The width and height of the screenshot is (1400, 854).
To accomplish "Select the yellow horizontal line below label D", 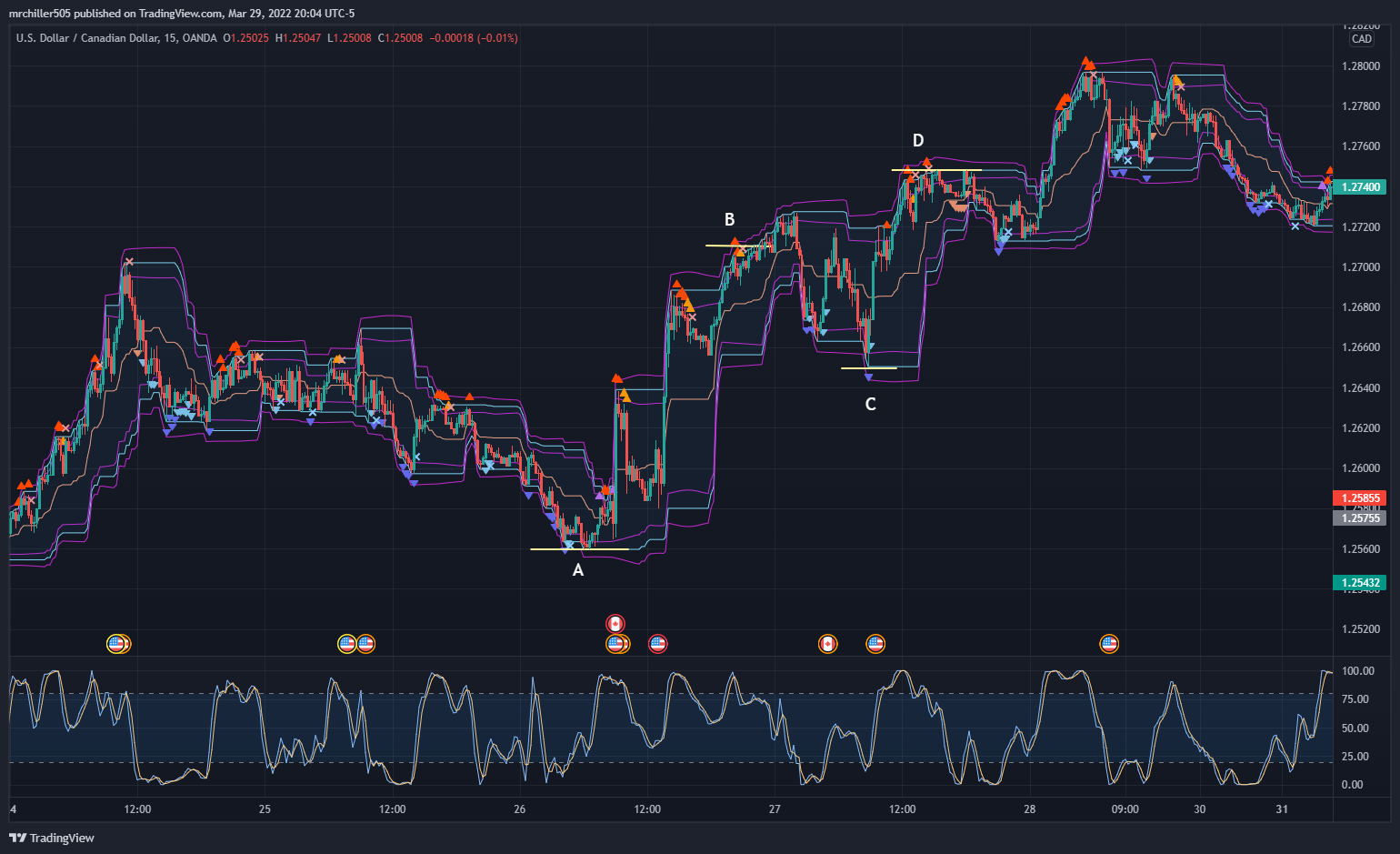I will (x=936, y=170).
